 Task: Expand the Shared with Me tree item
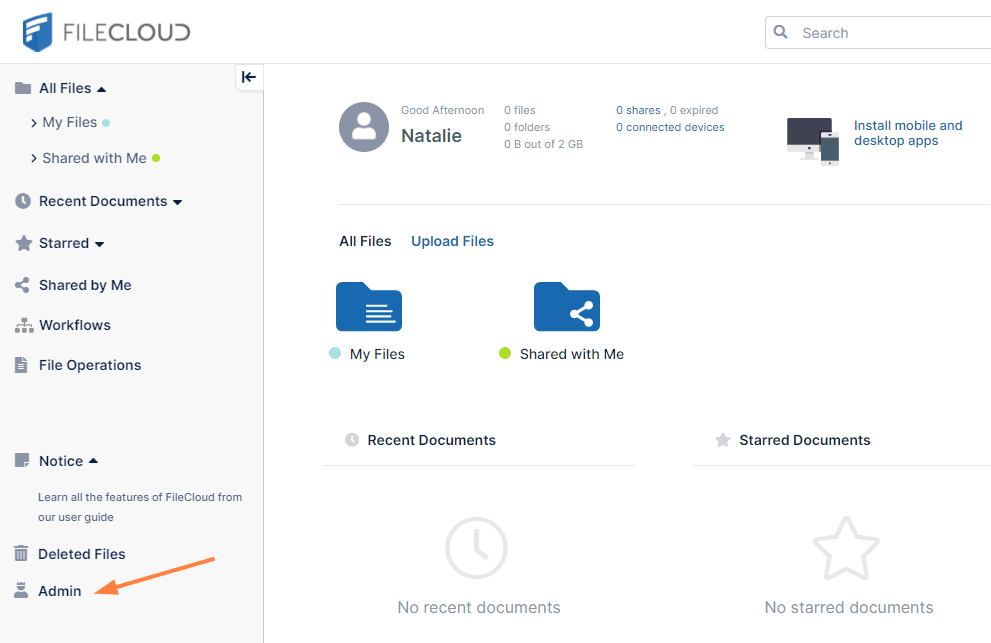[34, 159]
